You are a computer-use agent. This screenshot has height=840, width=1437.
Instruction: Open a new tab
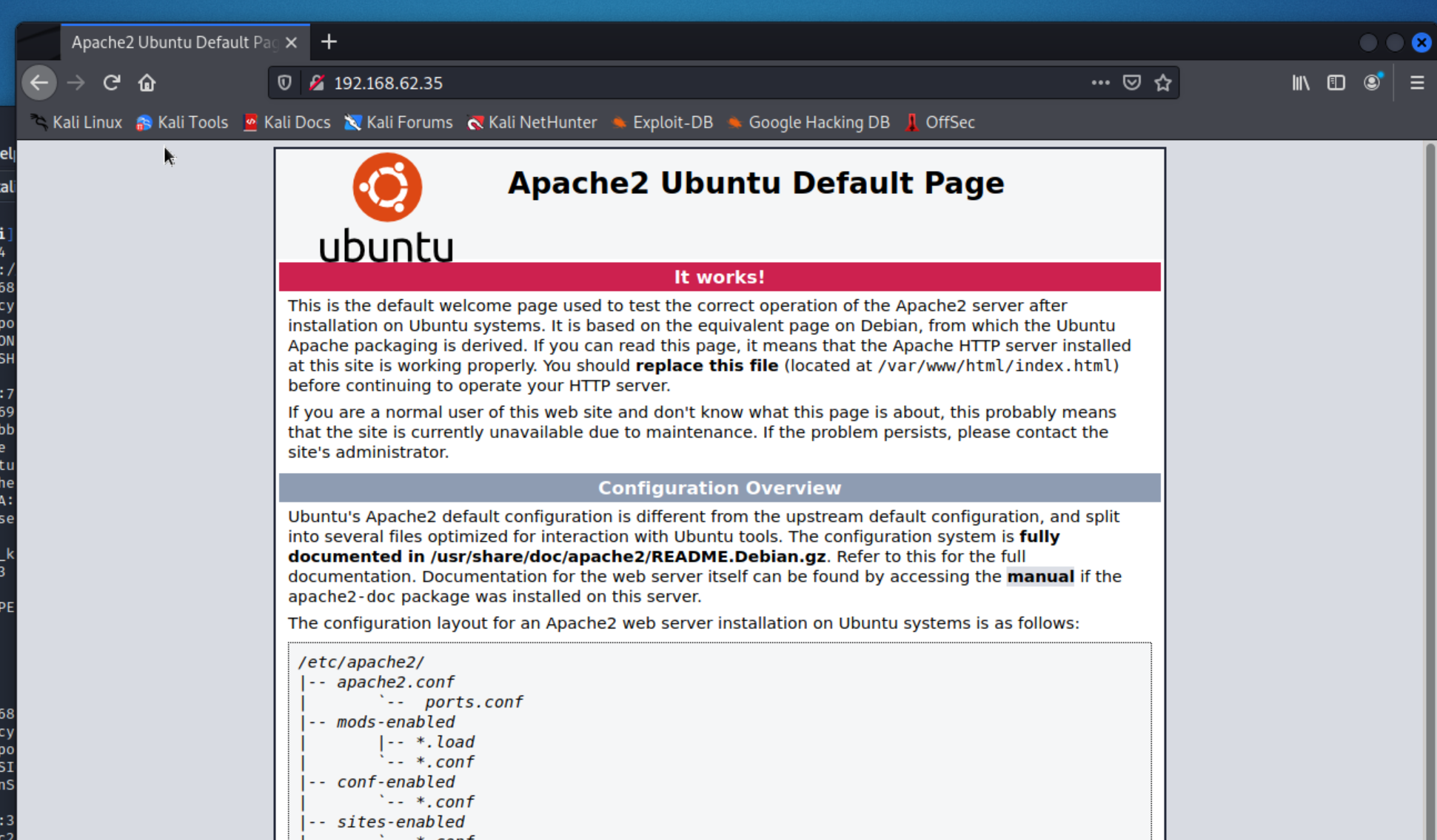point(329,42)
